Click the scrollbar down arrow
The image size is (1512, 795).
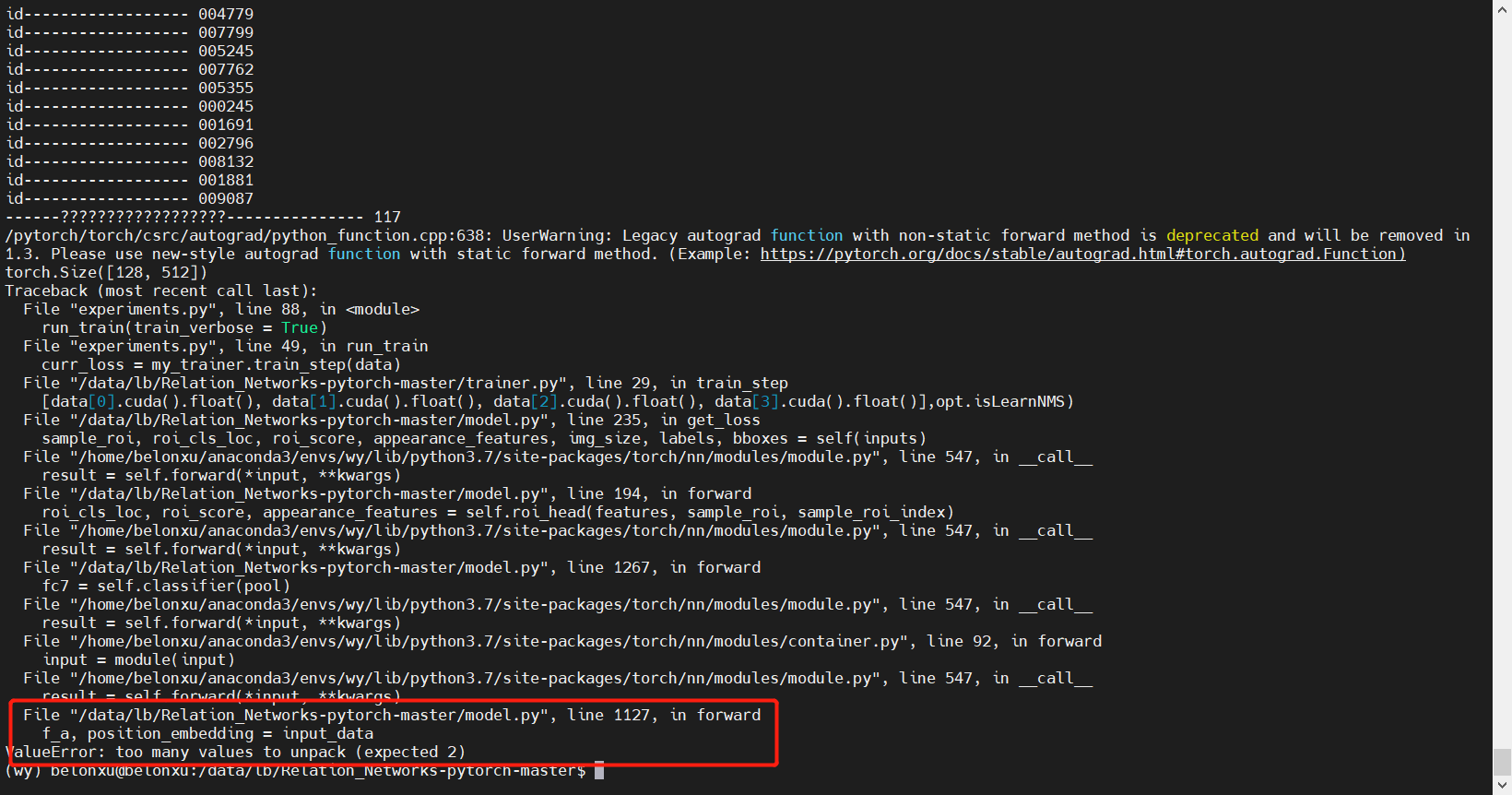(x=1503, y=786)
